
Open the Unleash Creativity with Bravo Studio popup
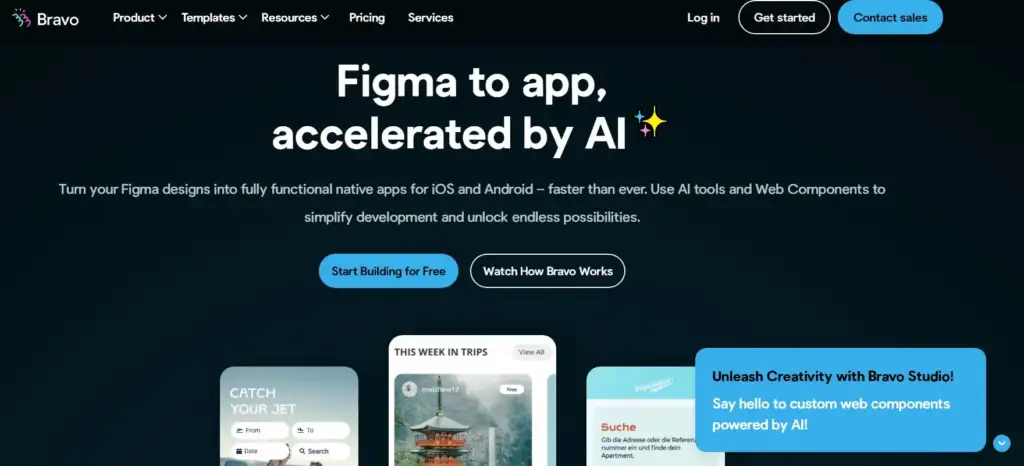point(840,400)
